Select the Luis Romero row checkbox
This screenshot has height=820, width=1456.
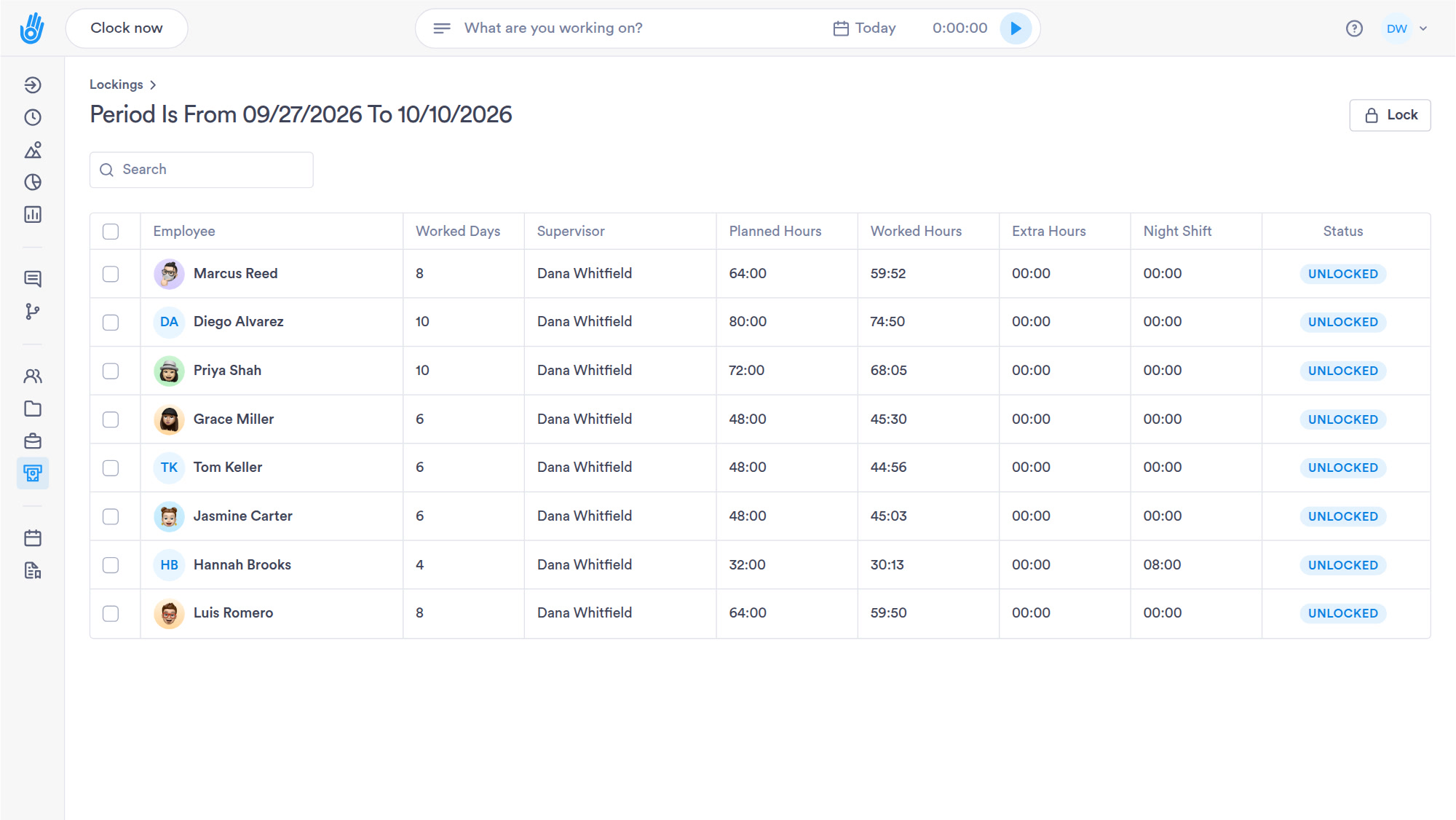(111, 613)
